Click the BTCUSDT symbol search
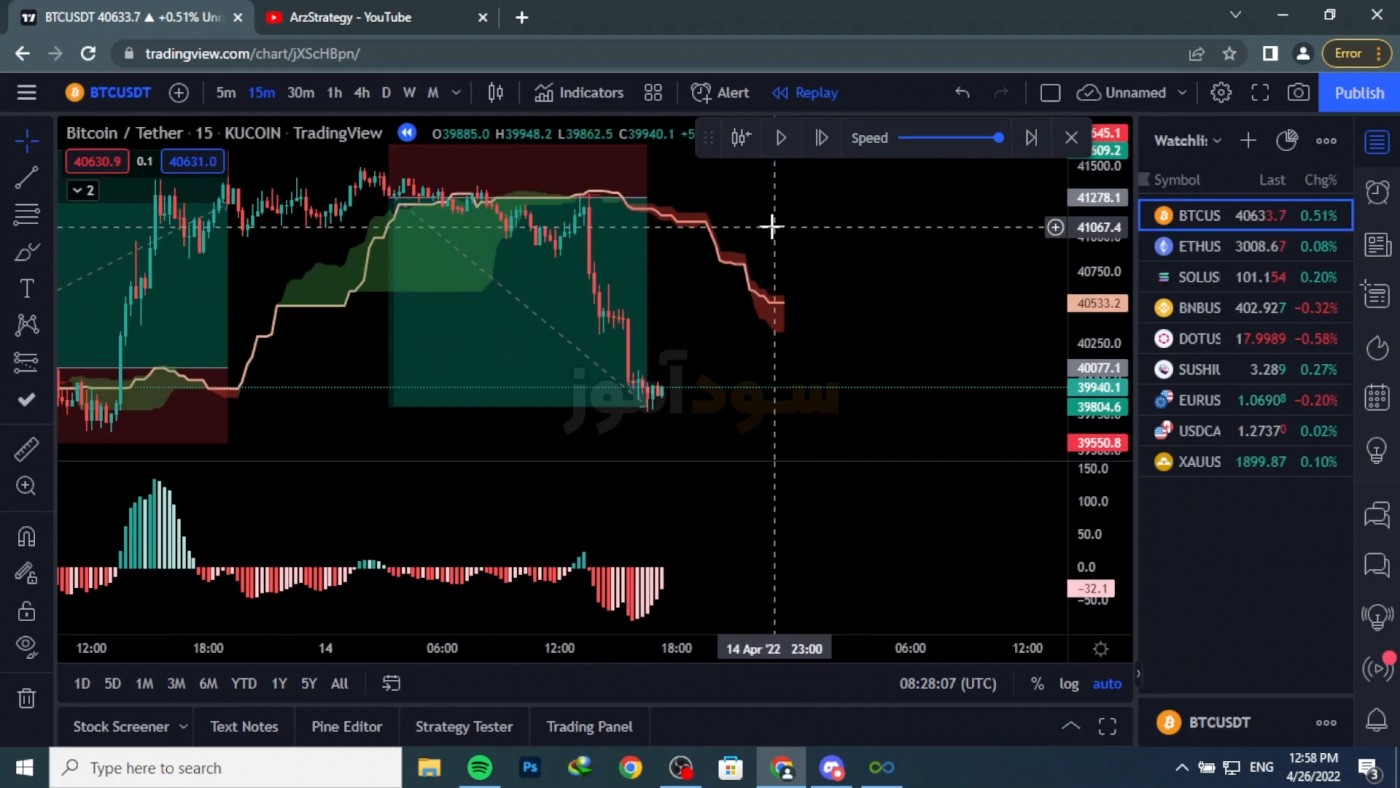Screen dimensions: 1400x788 tap(109, 92)
